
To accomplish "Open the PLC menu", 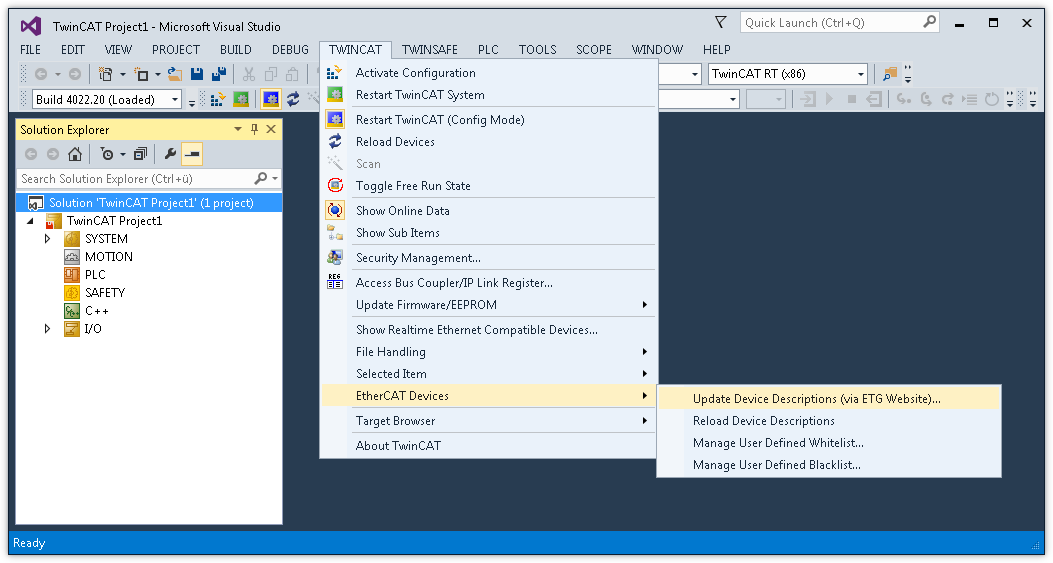I will 488,50.
